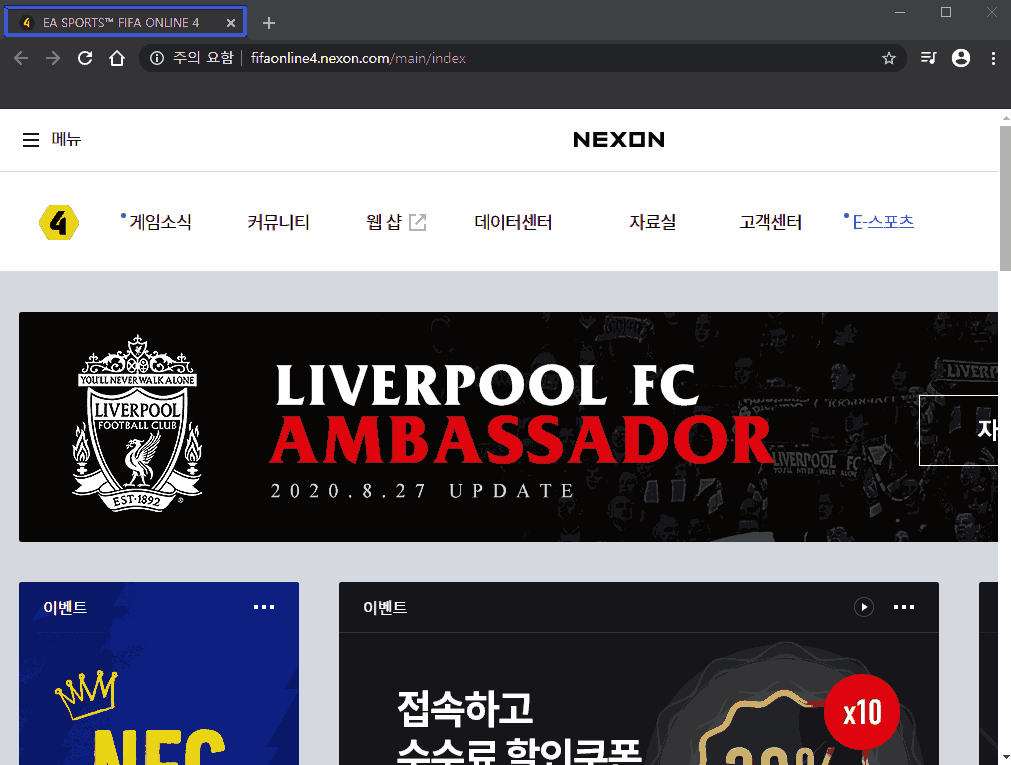Open the 고객센터 menu
1011x765 pixels.
click(x=771, y=222)
